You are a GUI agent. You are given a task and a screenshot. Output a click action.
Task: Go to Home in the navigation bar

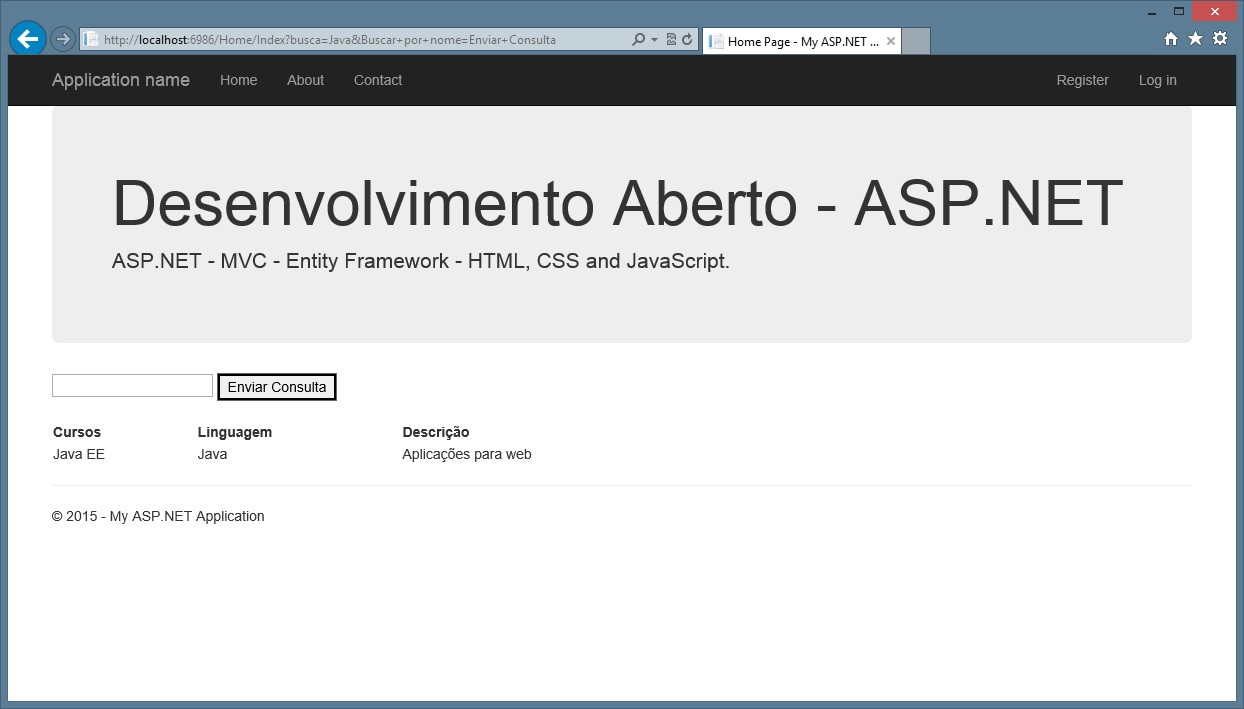[x=239, y=80]
